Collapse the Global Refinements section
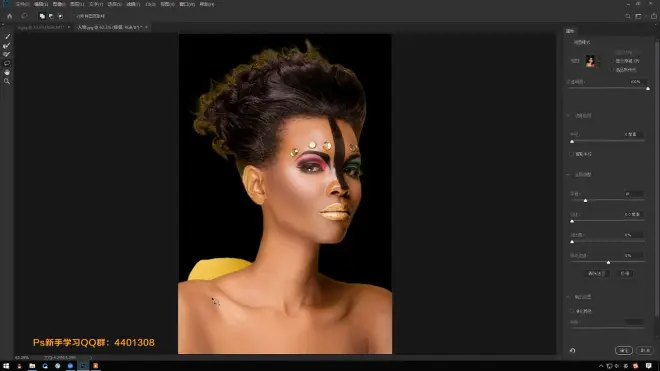Viewport: 660px width, 371px height. 568,174
